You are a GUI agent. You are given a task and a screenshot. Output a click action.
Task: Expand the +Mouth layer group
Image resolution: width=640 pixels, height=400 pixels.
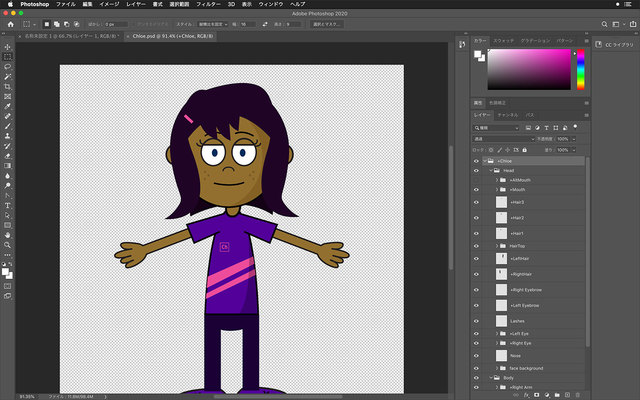pyautogui.click(x=499, y=188)
